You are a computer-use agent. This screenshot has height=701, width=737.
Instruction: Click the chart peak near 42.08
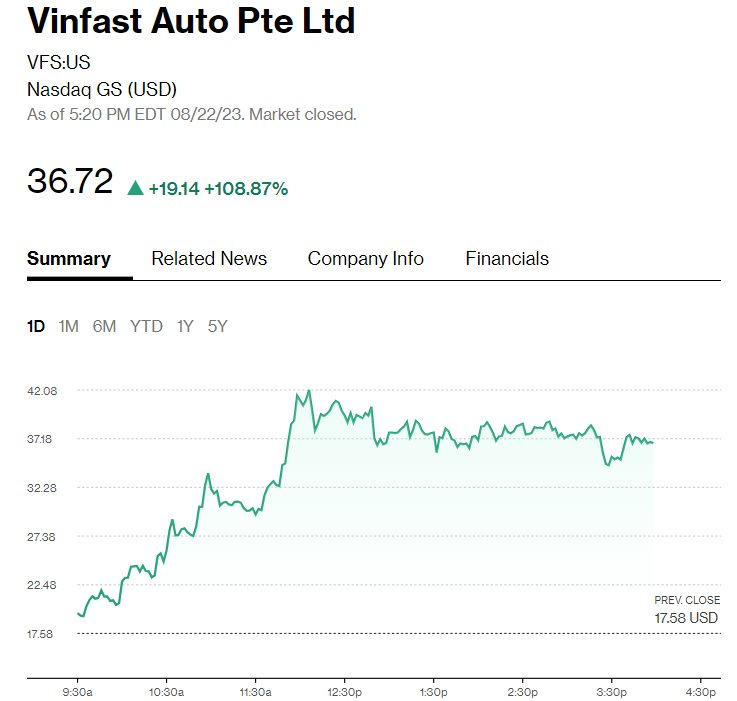tap(309, 391)
